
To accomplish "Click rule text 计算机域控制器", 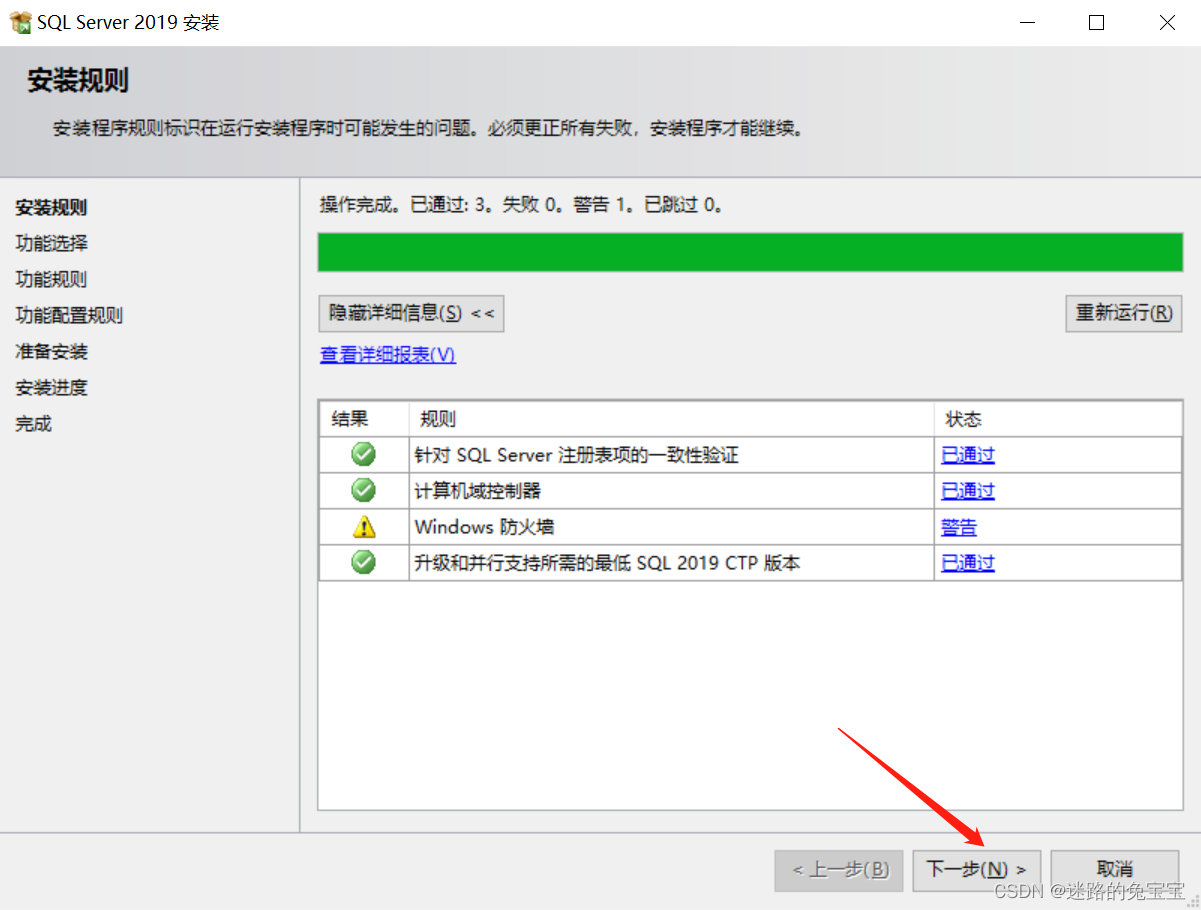I will (478, 491).
